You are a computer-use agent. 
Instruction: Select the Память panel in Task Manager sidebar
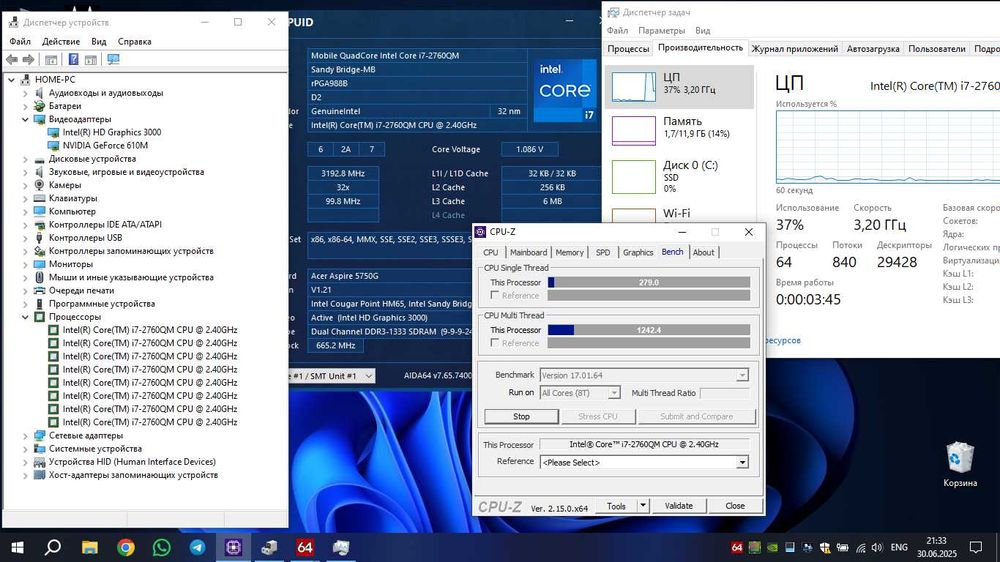(679, 130)
